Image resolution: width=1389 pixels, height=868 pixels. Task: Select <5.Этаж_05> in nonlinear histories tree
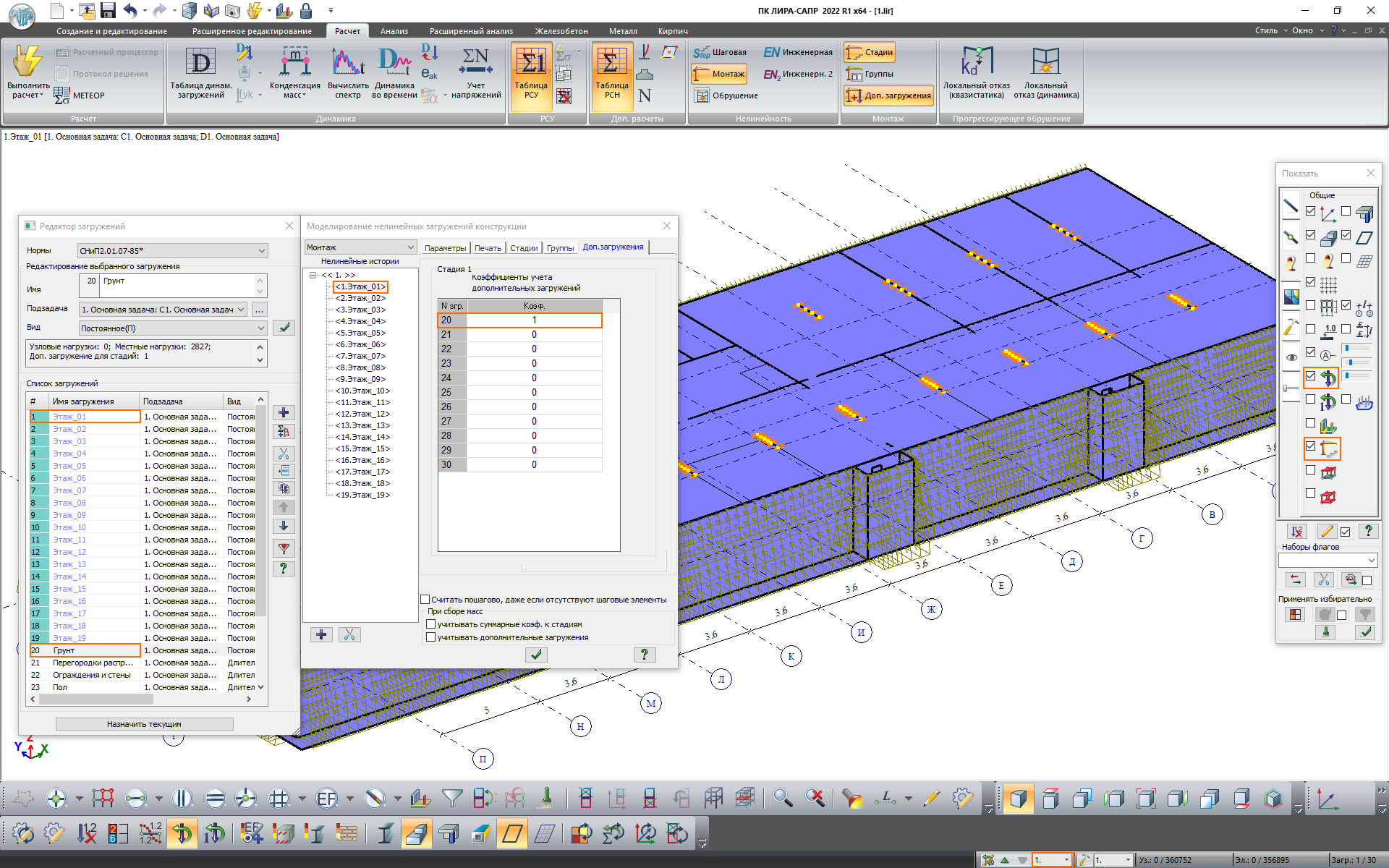pyautogui.click(x=360, y=333)
